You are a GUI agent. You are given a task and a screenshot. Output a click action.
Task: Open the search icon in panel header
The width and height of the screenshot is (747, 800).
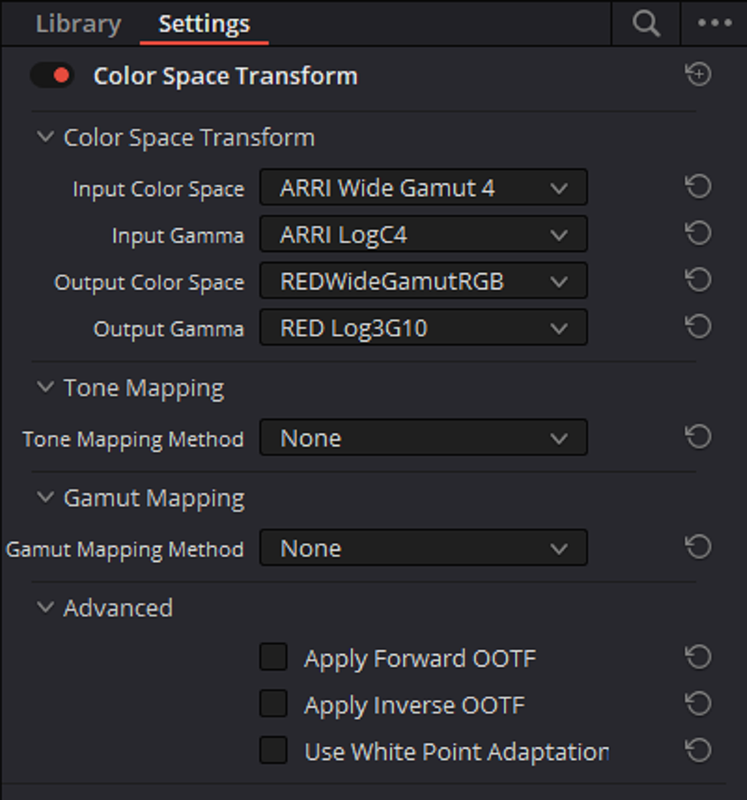pyautogui.click(x=646, y=23)
